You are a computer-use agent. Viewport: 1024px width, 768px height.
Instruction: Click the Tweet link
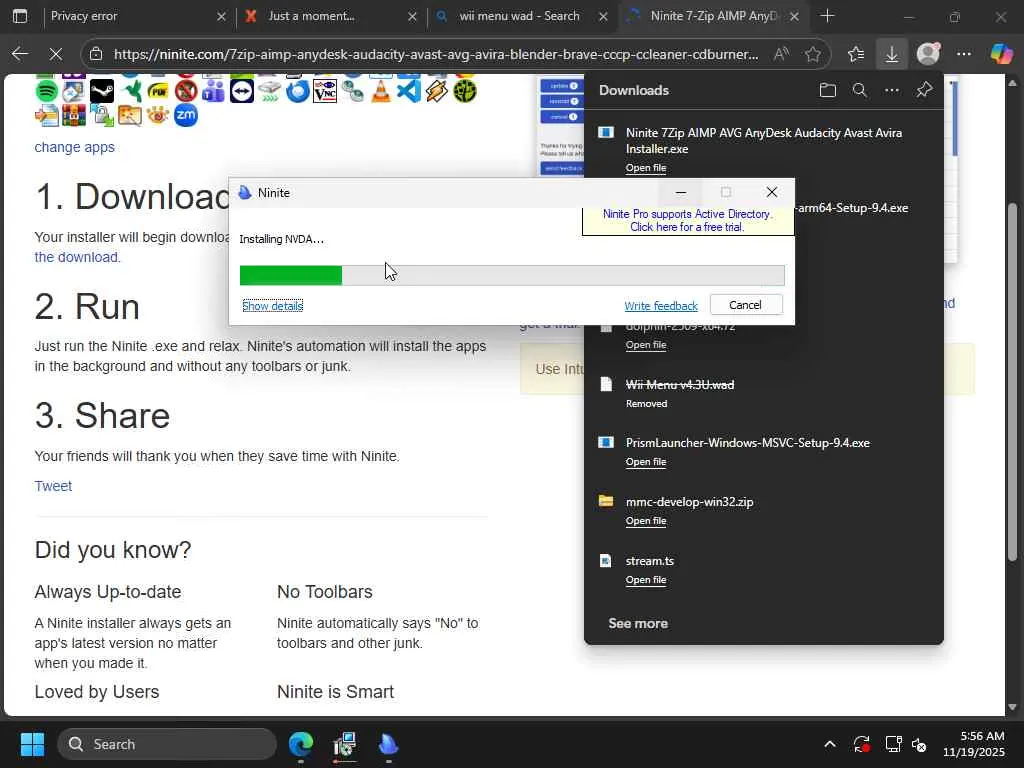click(x=53, y=486)
